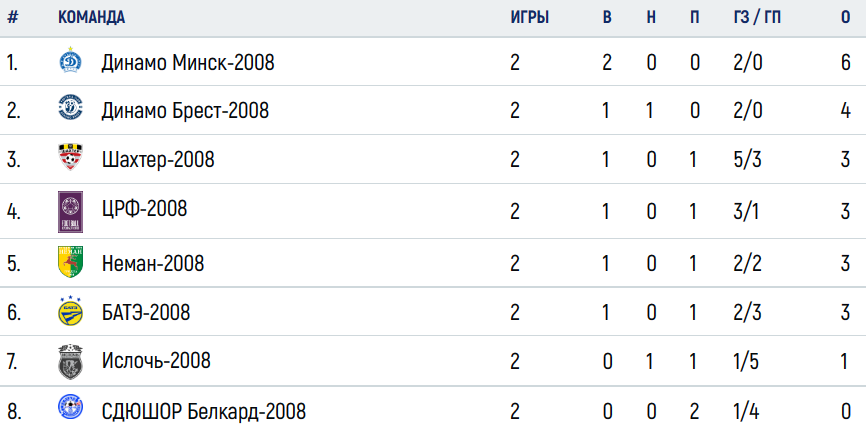Click the О points column header
The height and width of the screenshot is (432, 866).
coord(846,17)
